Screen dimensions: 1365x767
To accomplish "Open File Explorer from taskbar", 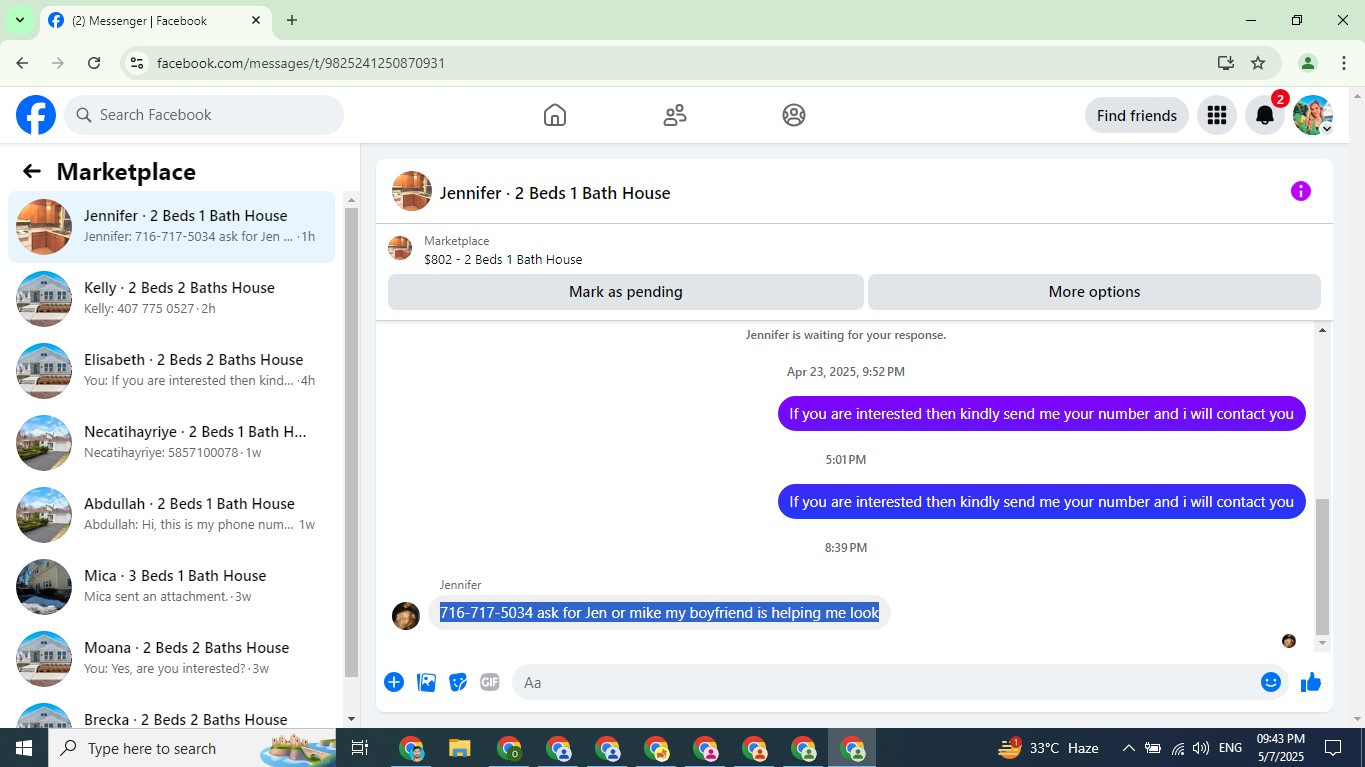I will click(x=459, y=748).
